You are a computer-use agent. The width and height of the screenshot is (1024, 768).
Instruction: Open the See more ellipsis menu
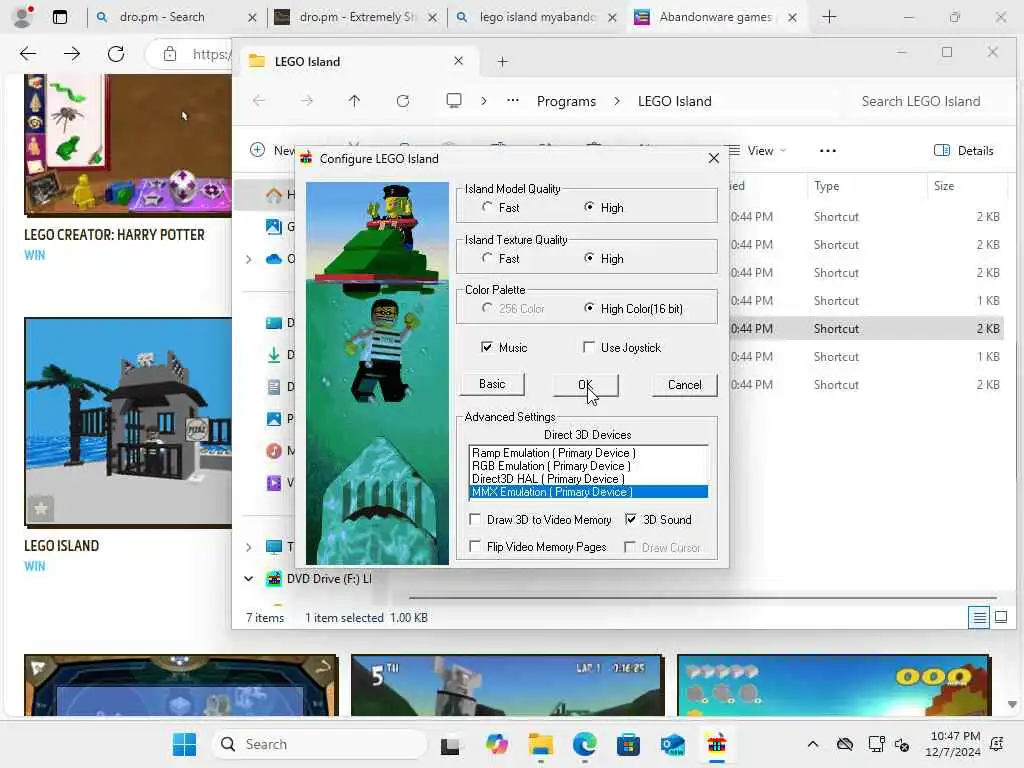coord(827,150)
